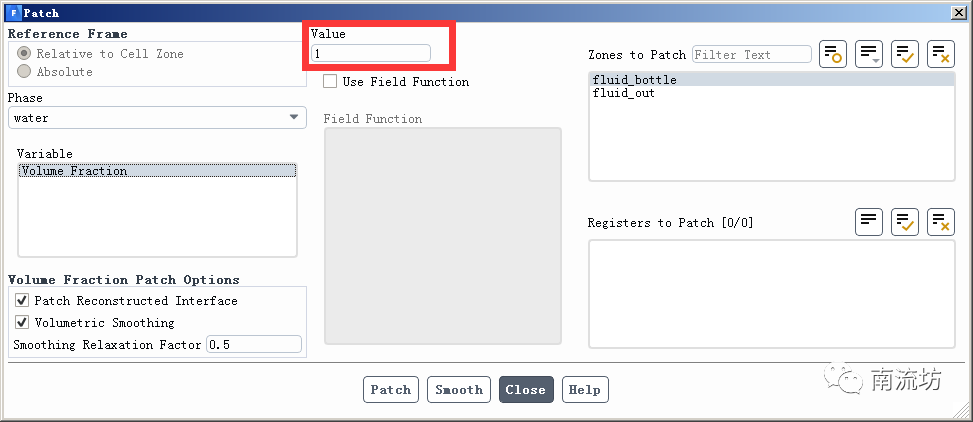Open the Help button
Viewport: 973px width, 422px height.
(x=585, y=389)
